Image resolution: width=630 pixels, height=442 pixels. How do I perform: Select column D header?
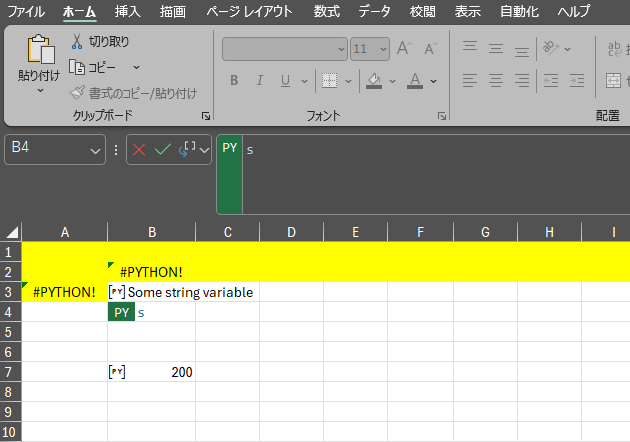click(x=291, y=232)
